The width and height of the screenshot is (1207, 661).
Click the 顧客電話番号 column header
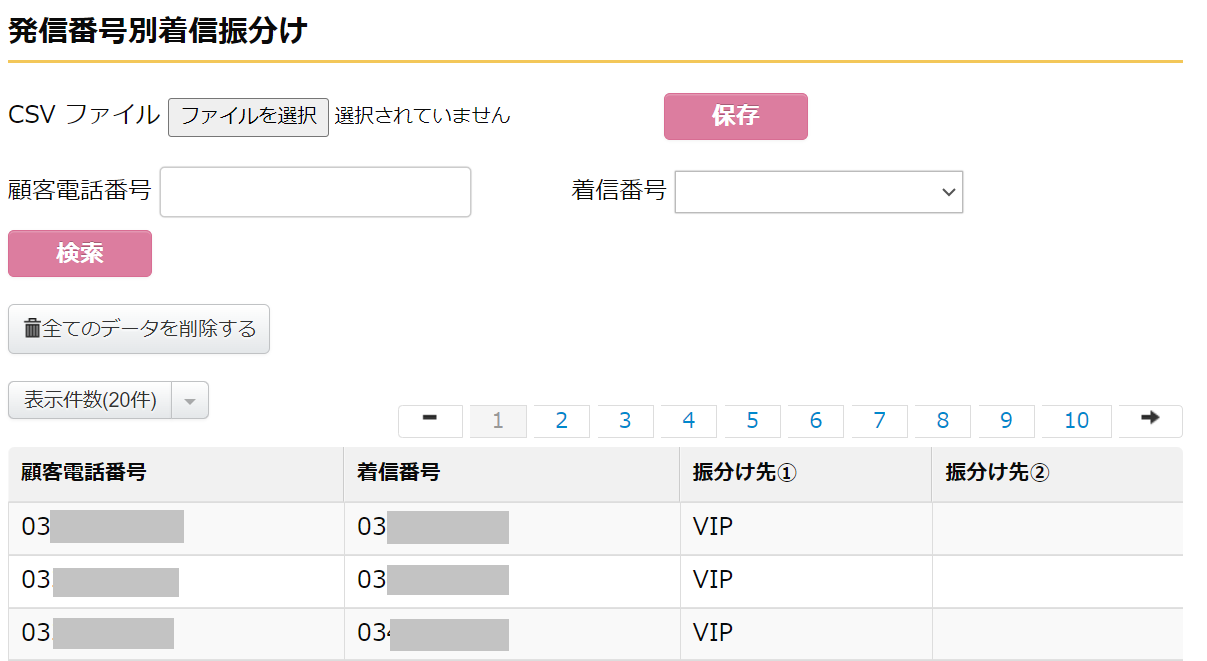tap(84, 473)
